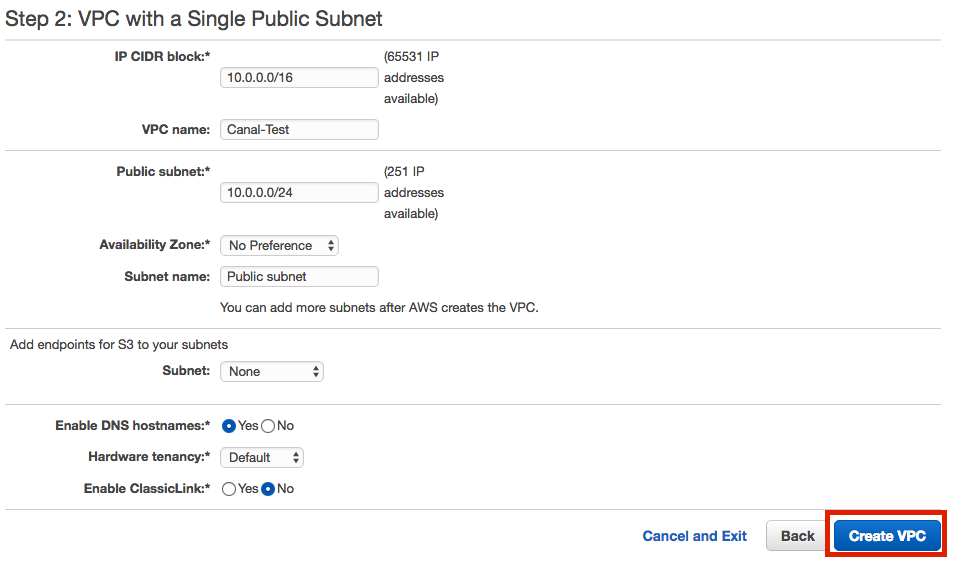
Task: Choose Yes for Enable ClassicLink
Action: pos(229,489)
